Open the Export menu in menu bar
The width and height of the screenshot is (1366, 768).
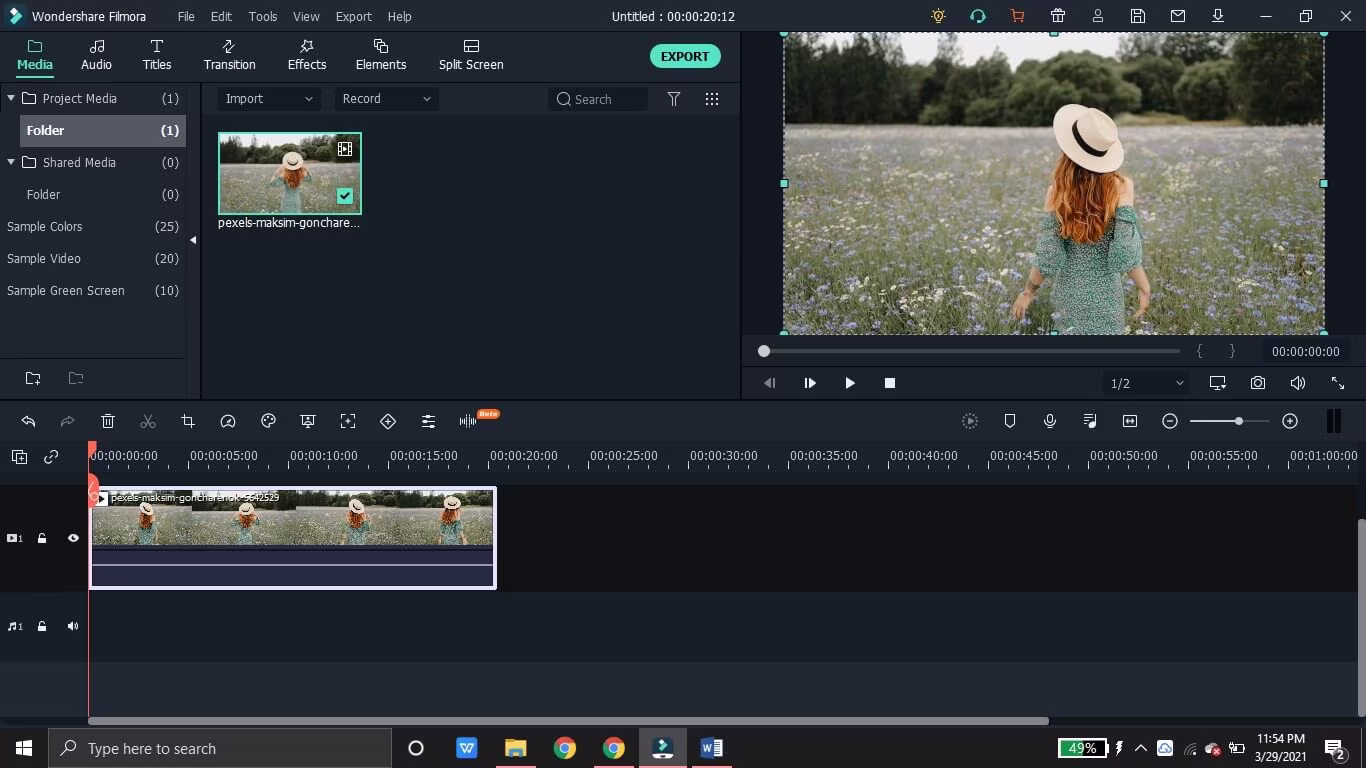point(353,17)
